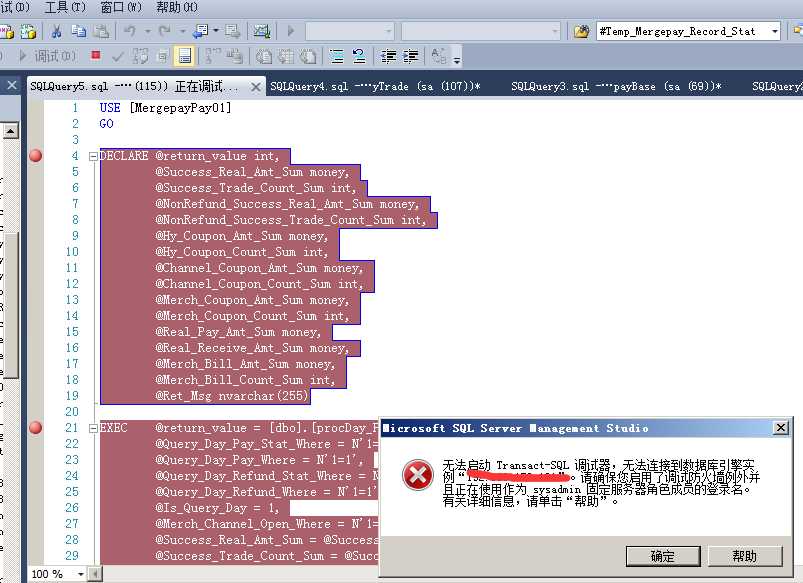Click the Paste clipboard icon
Image resolution: width=803 pixels, height=583 pixels.
click(102, 32)
